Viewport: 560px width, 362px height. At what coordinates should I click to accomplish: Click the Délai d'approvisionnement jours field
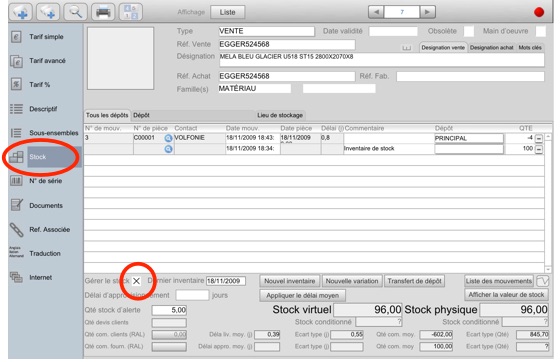192,295
